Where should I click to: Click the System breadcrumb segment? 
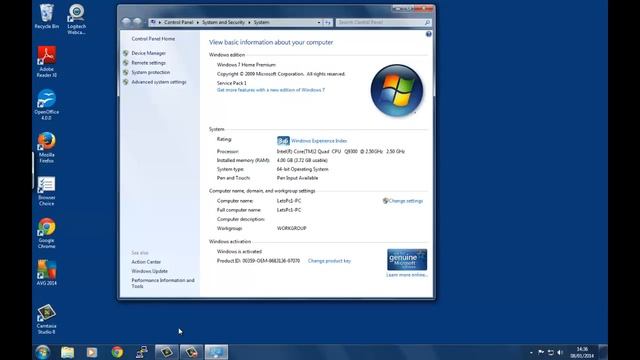[x=261, y=22]
